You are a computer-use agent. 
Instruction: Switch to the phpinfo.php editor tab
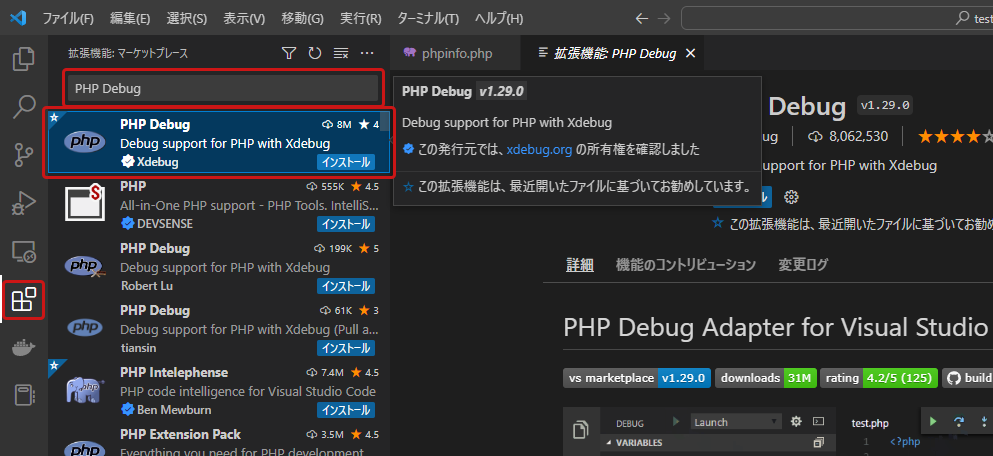(x=455, y=53)
